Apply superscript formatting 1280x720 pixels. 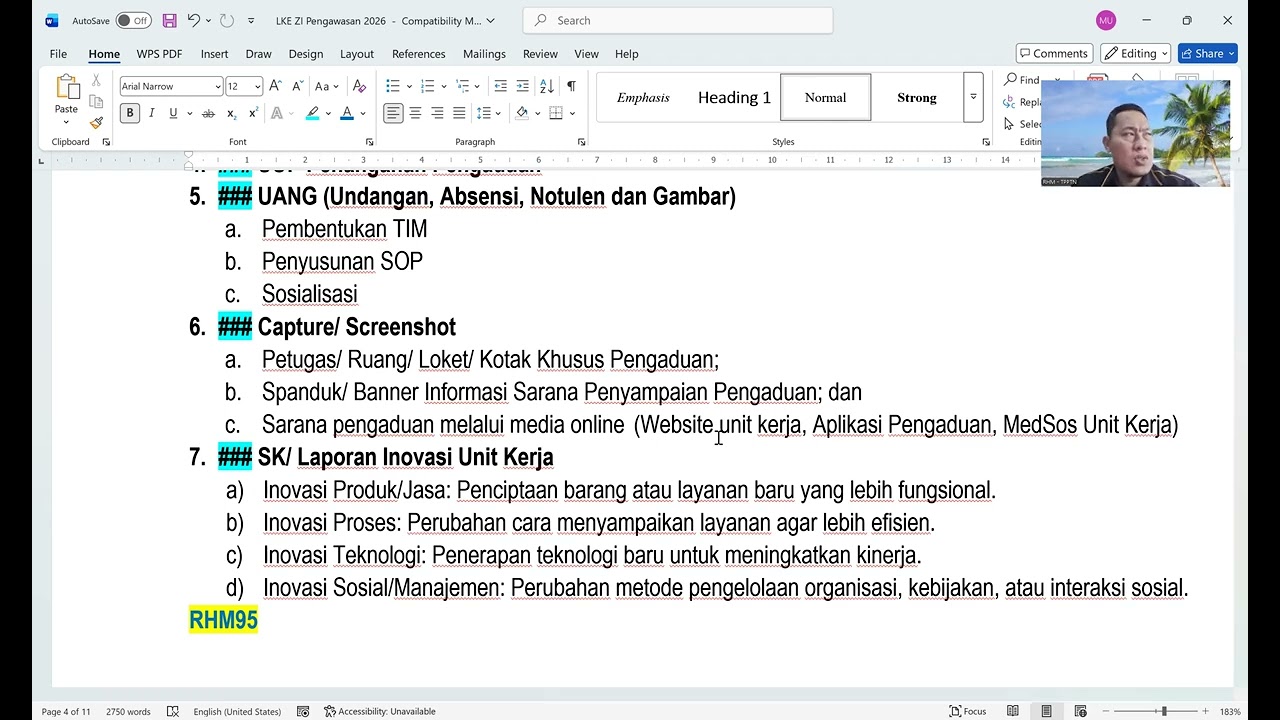tap(253, 113)
